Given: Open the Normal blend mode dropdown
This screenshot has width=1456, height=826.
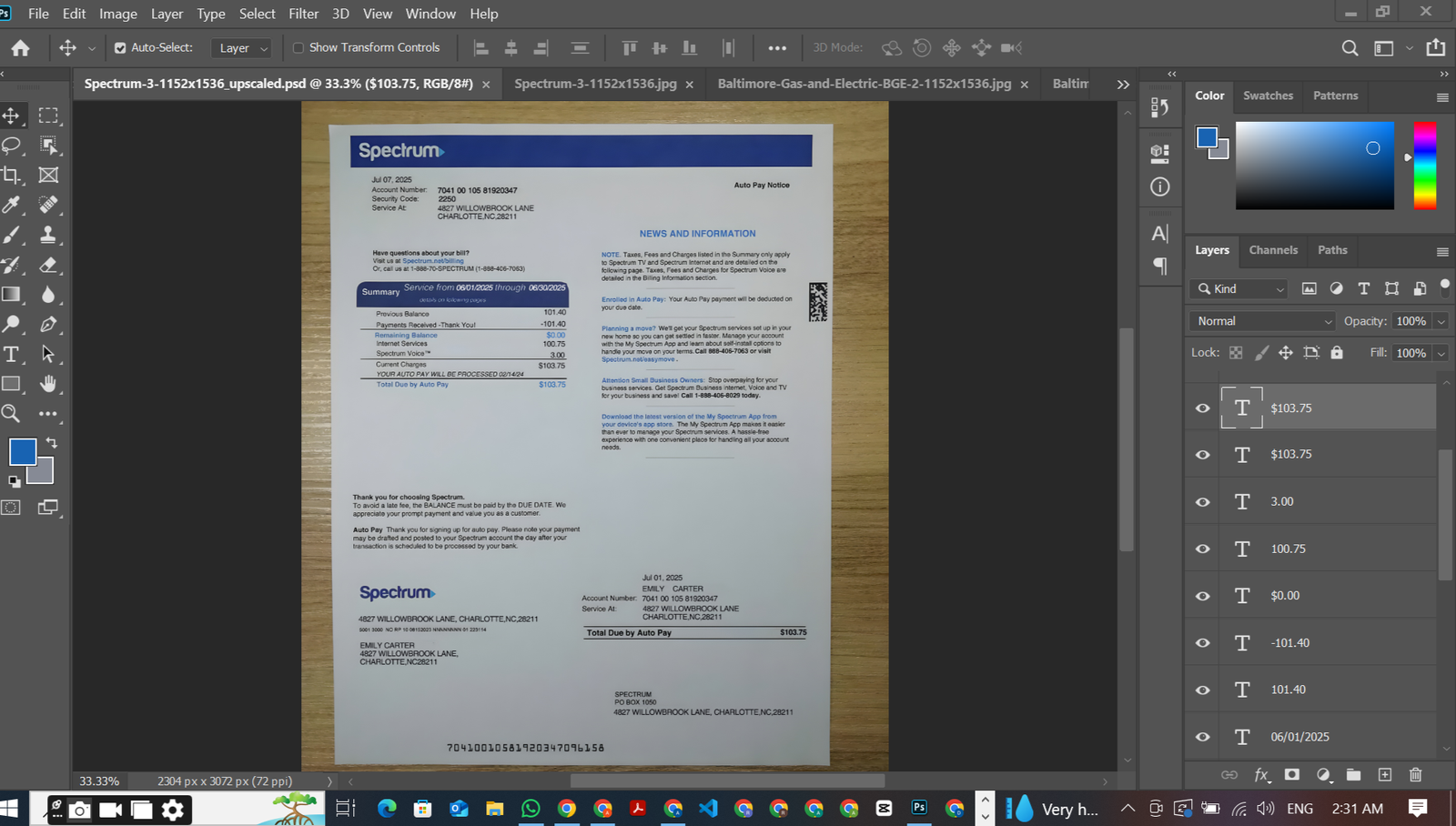Looking at the screenshot, I should [x=1262, y=321].
